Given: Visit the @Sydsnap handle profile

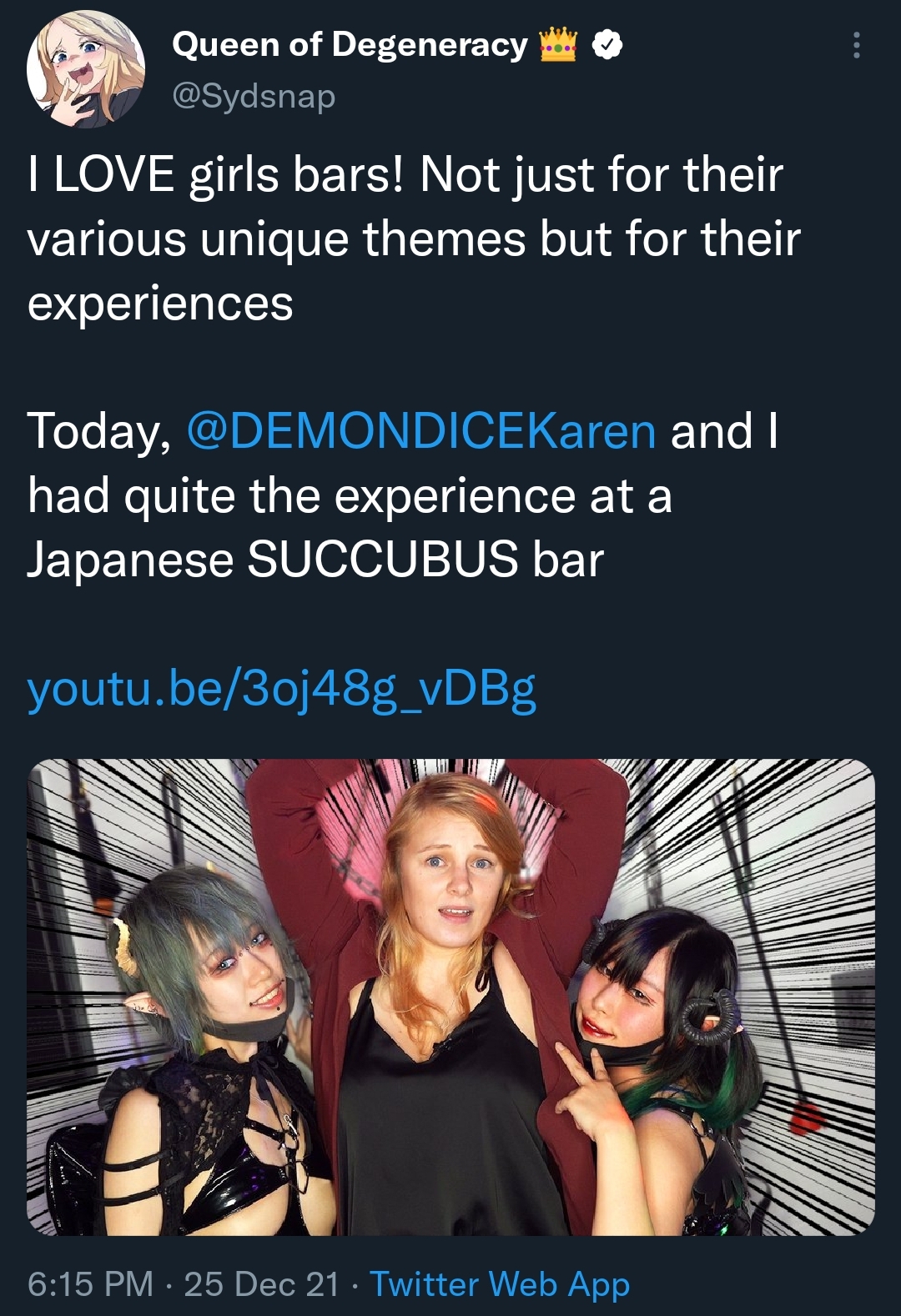Looking at the screenshot, I should (x=254, y=96).
